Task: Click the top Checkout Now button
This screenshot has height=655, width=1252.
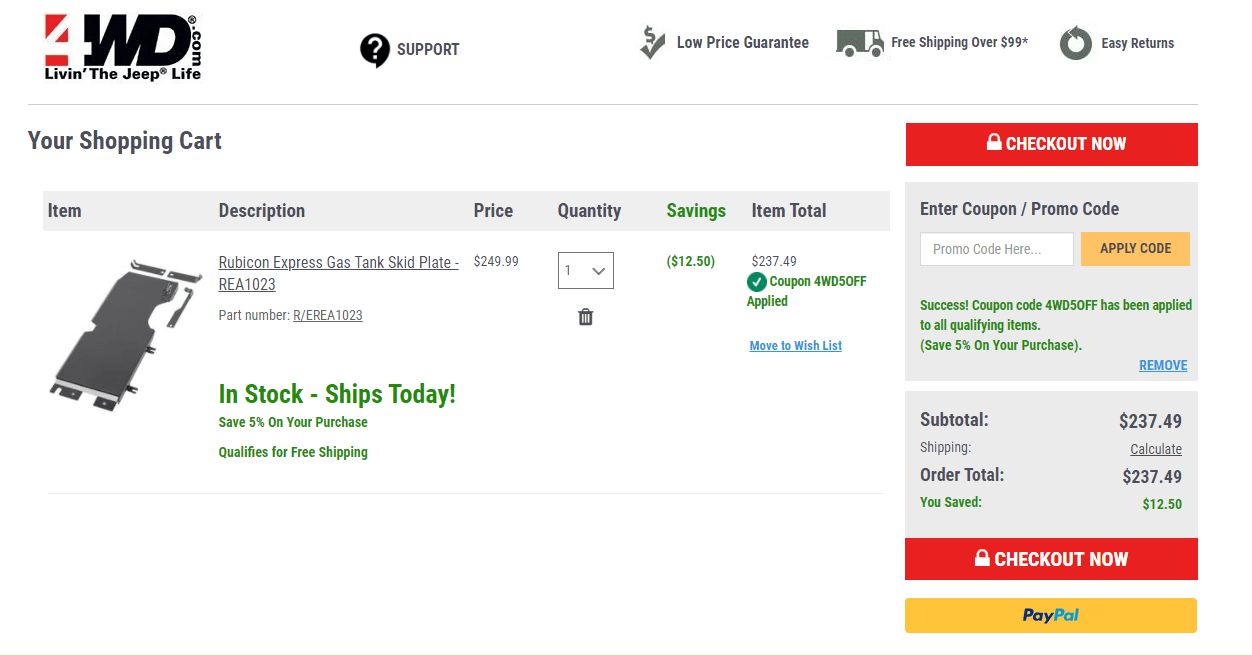Action: click(x=1052, y=144)
